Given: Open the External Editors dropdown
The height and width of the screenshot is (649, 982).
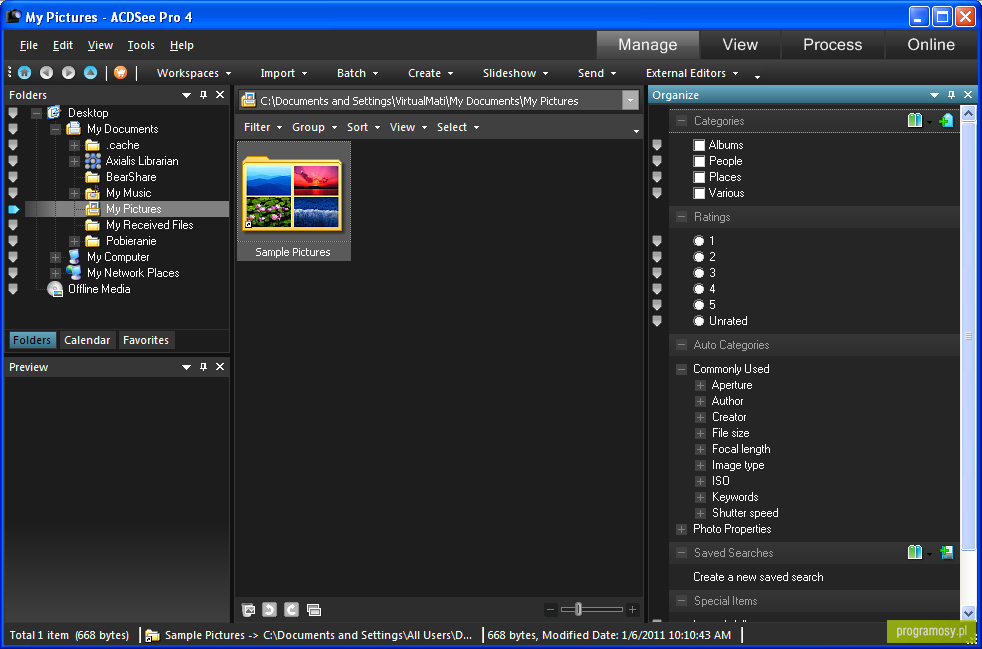Looking at the screenshot, I should 692,73.
